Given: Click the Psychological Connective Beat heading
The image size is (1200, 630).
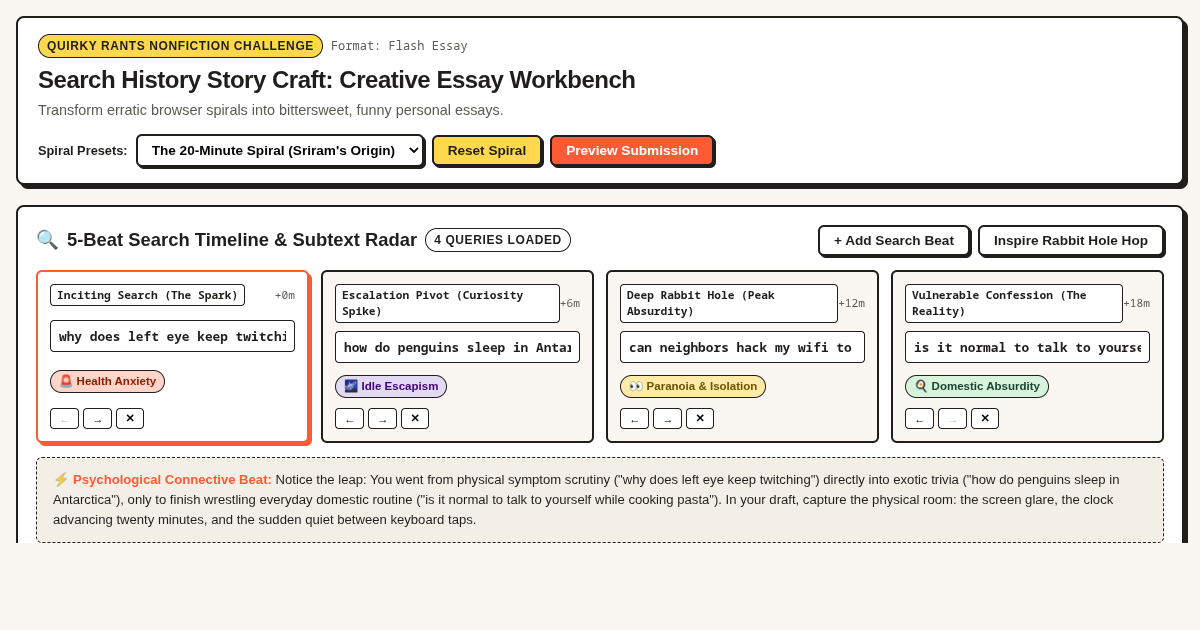Looking at the screenshot, I should (x=162, y=479).
